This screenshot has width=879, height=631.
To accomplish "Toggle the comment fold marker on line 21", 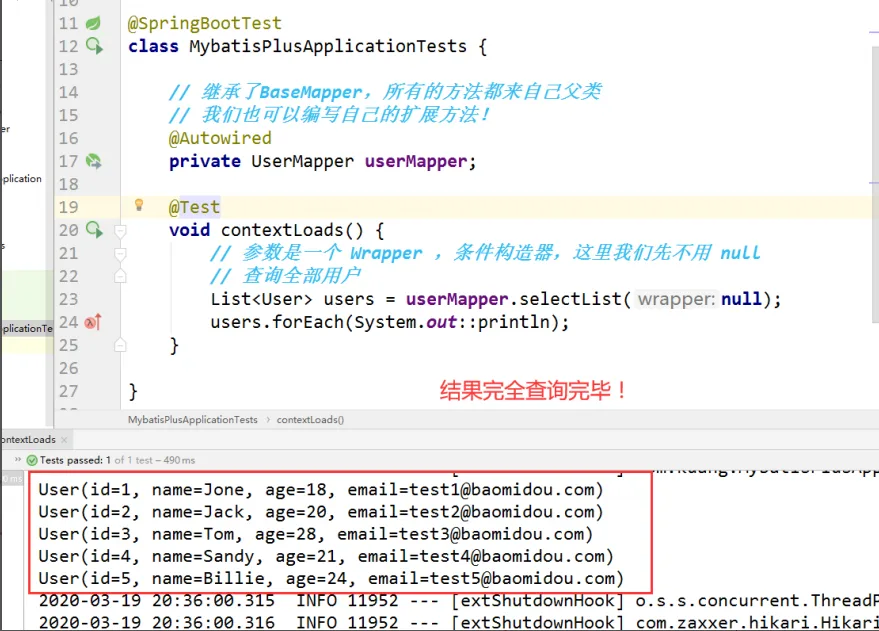I will (x=120, y=254).
